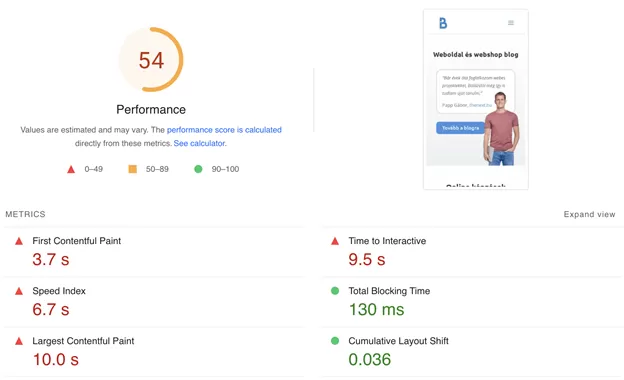
Task: Click the Performance heading under the gauge
Action: pyautogui.click(x=151, y=109)
